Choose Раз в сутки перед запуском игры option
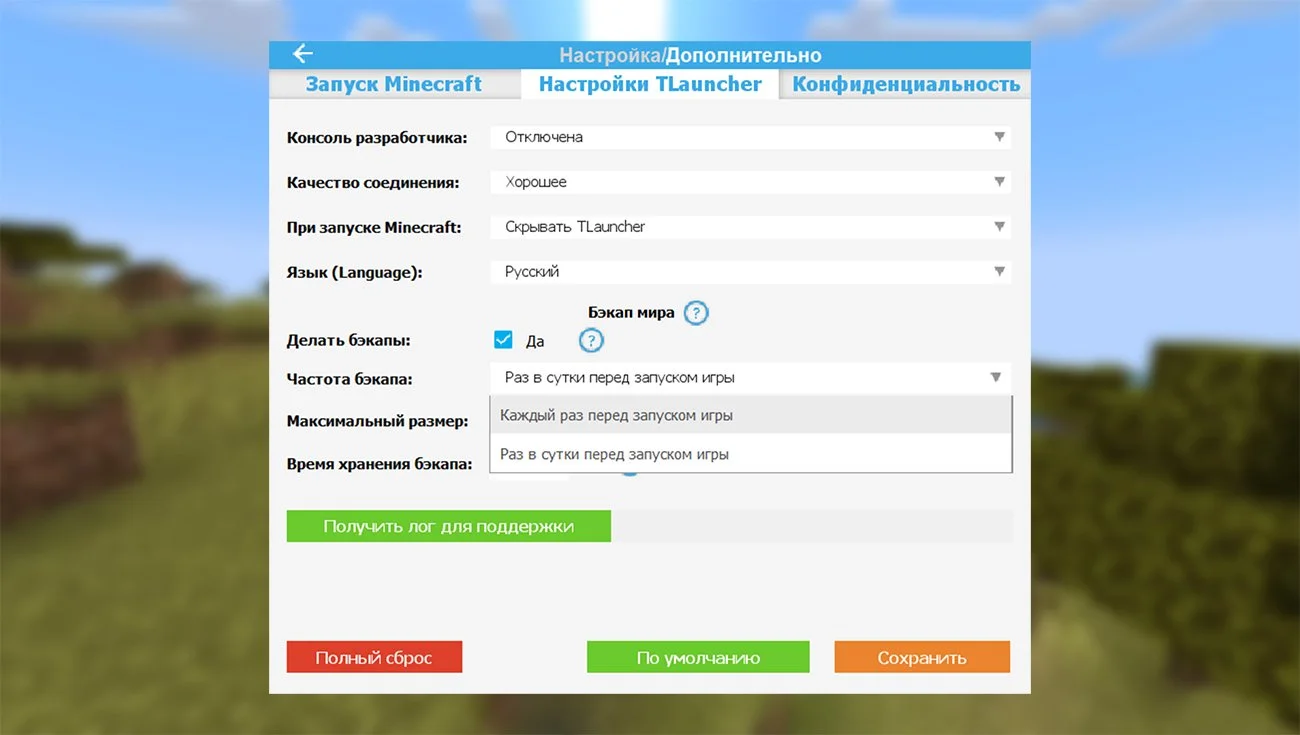1300x735 pixels. pos(750,453)
